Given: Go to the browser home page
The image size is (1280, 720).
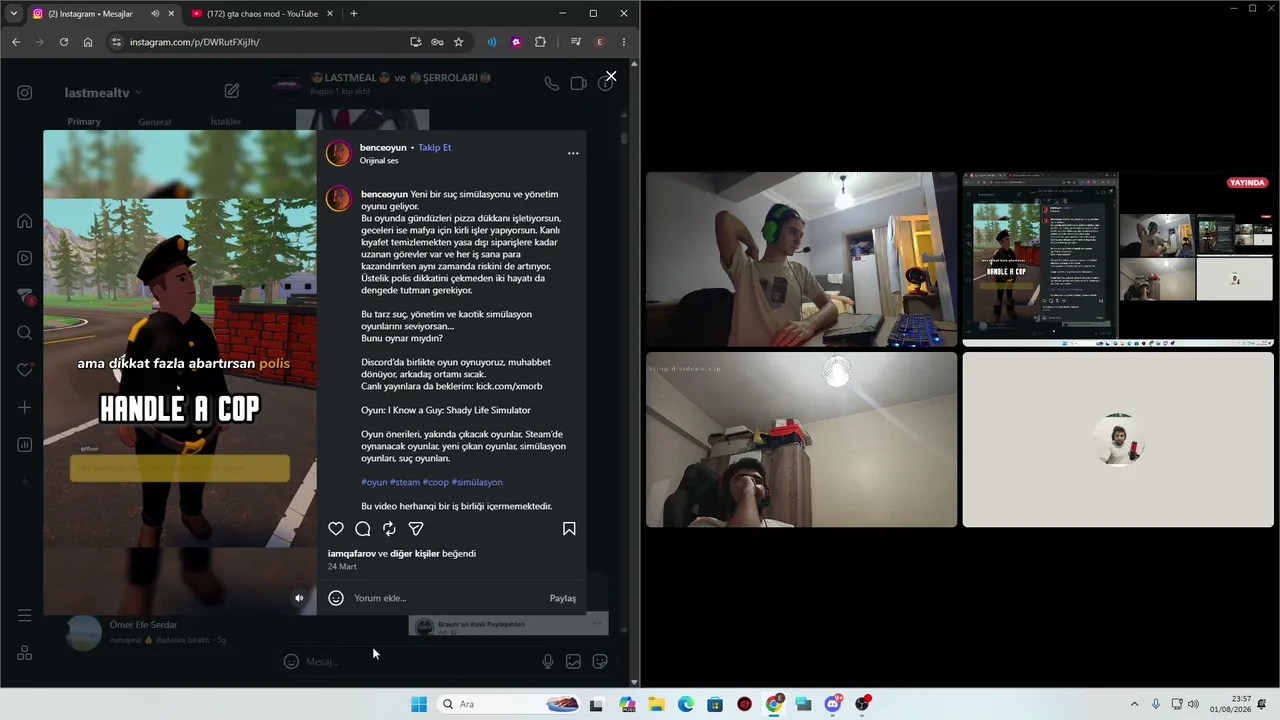Looking at the screenshot, I should pyautogui.click(x=88, y=42).
